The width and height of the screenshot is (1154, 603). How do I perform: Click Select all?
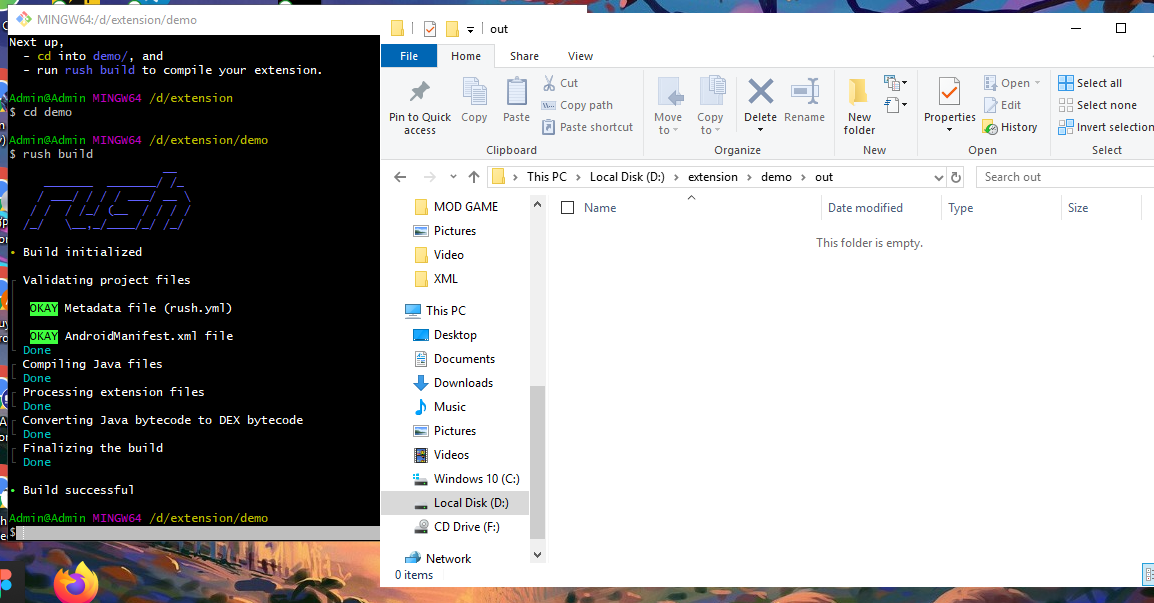(x=1090, y=83)
